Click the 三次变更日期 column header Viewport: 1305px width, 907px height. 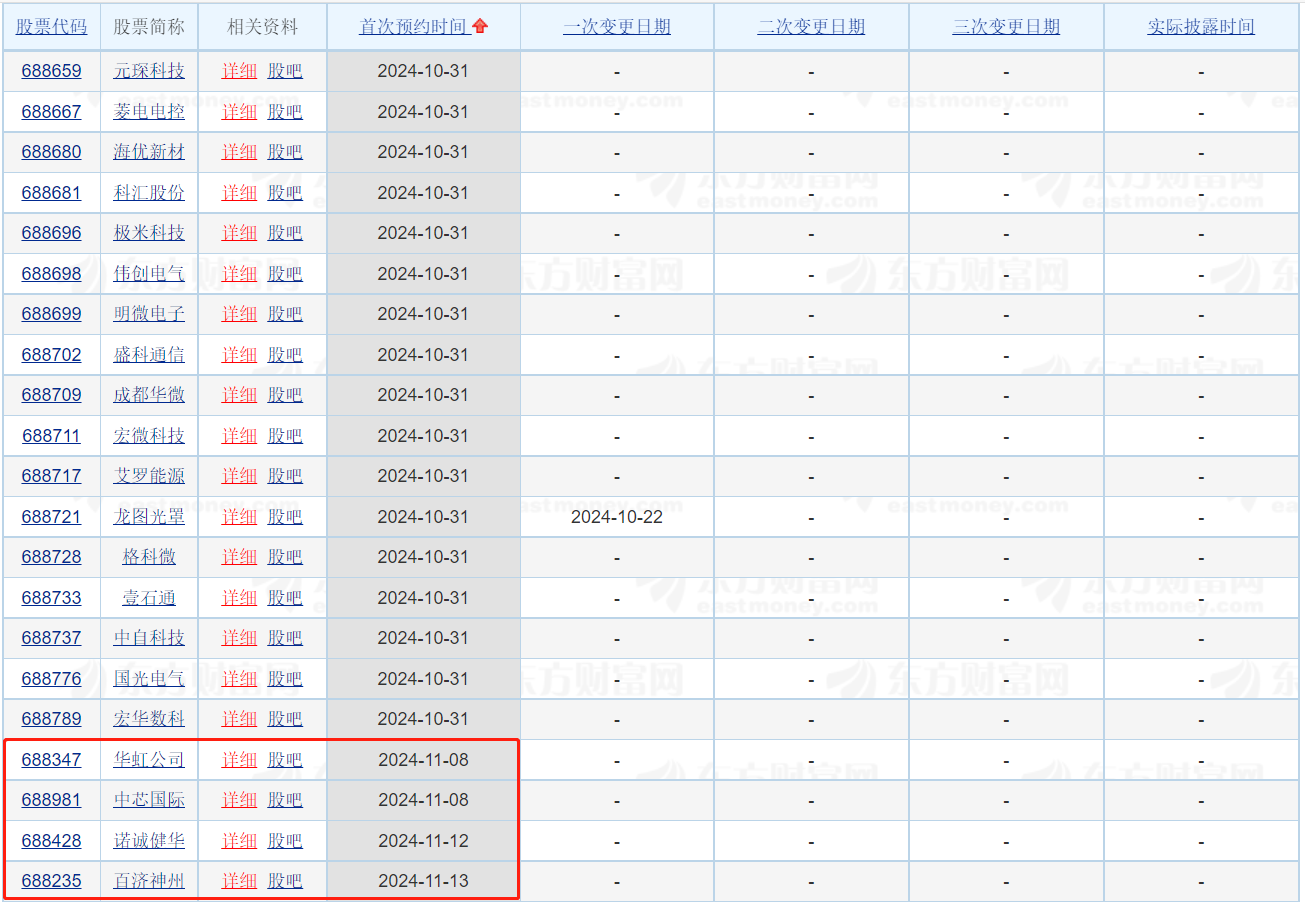1006,27
